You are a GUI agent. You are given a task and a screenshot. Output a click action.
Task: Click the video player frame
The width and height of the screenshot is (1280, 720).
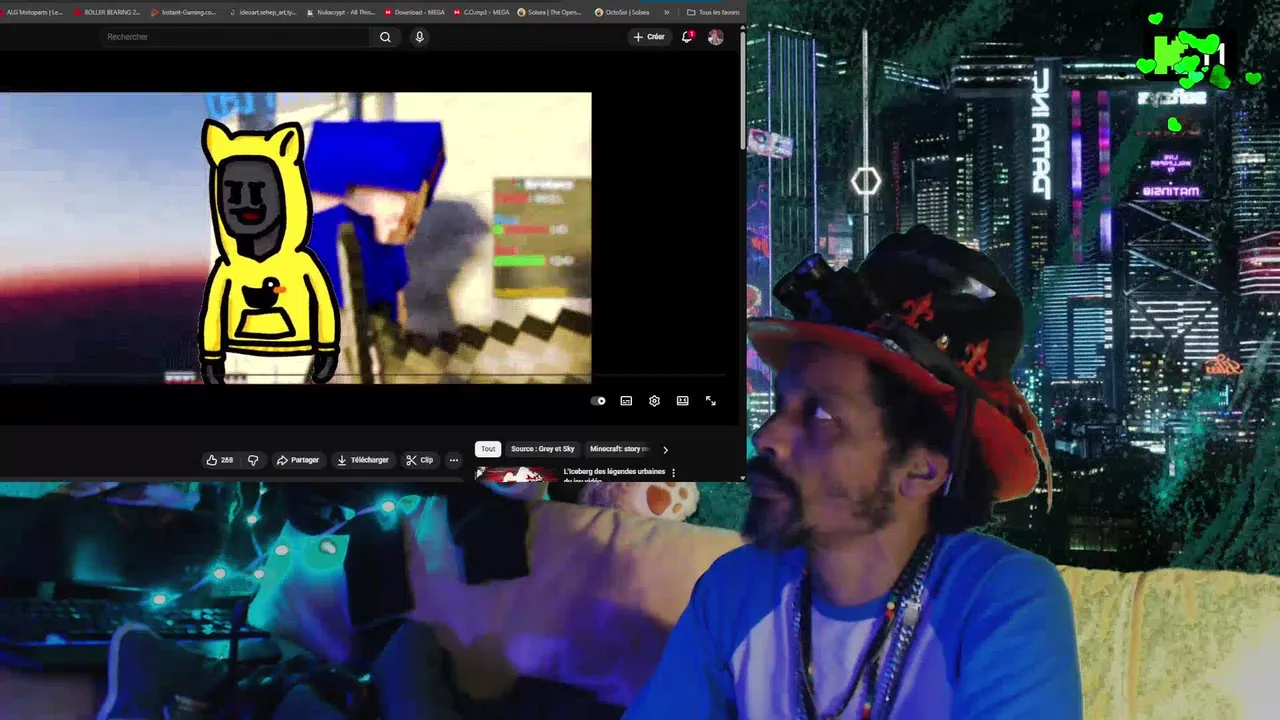[296, 238]
